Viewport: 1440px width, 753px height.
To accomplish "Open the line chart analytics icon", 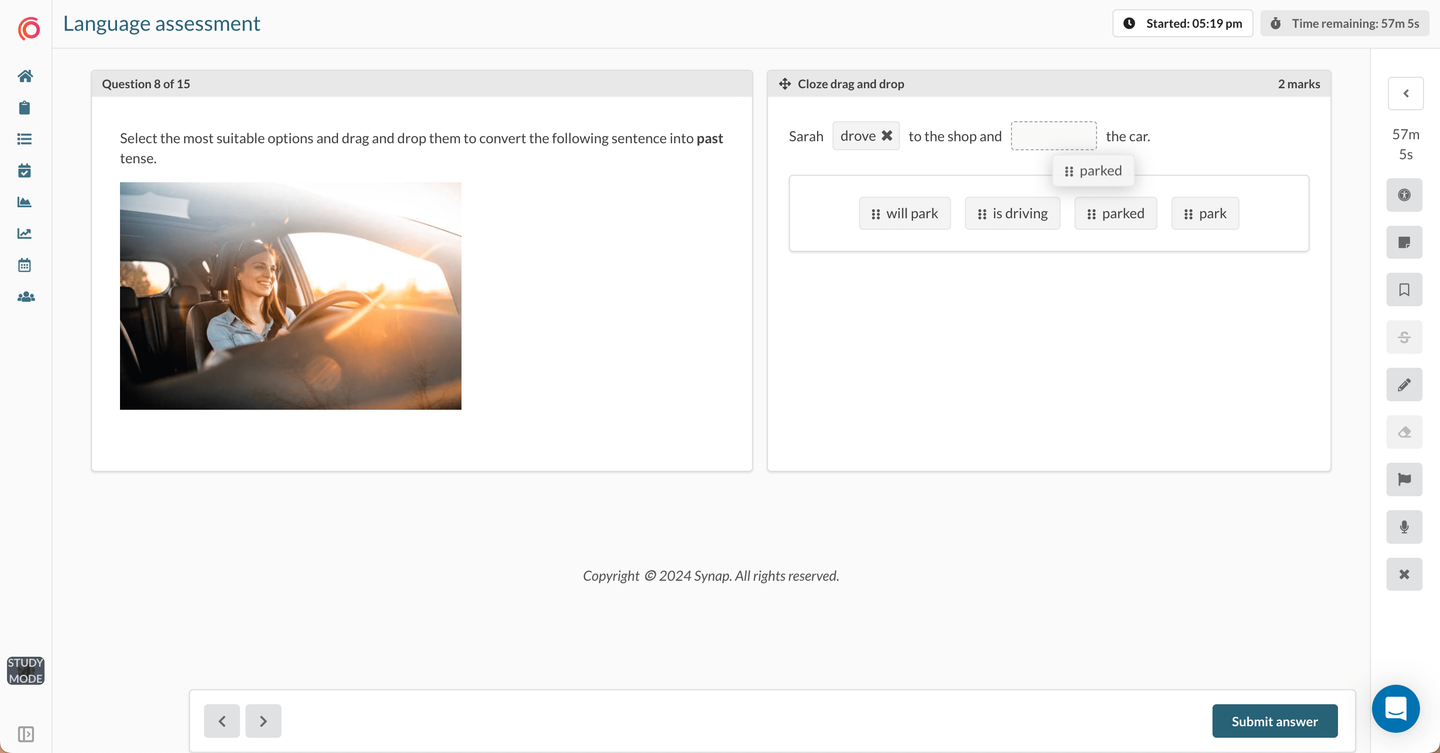I will point(25,234).
